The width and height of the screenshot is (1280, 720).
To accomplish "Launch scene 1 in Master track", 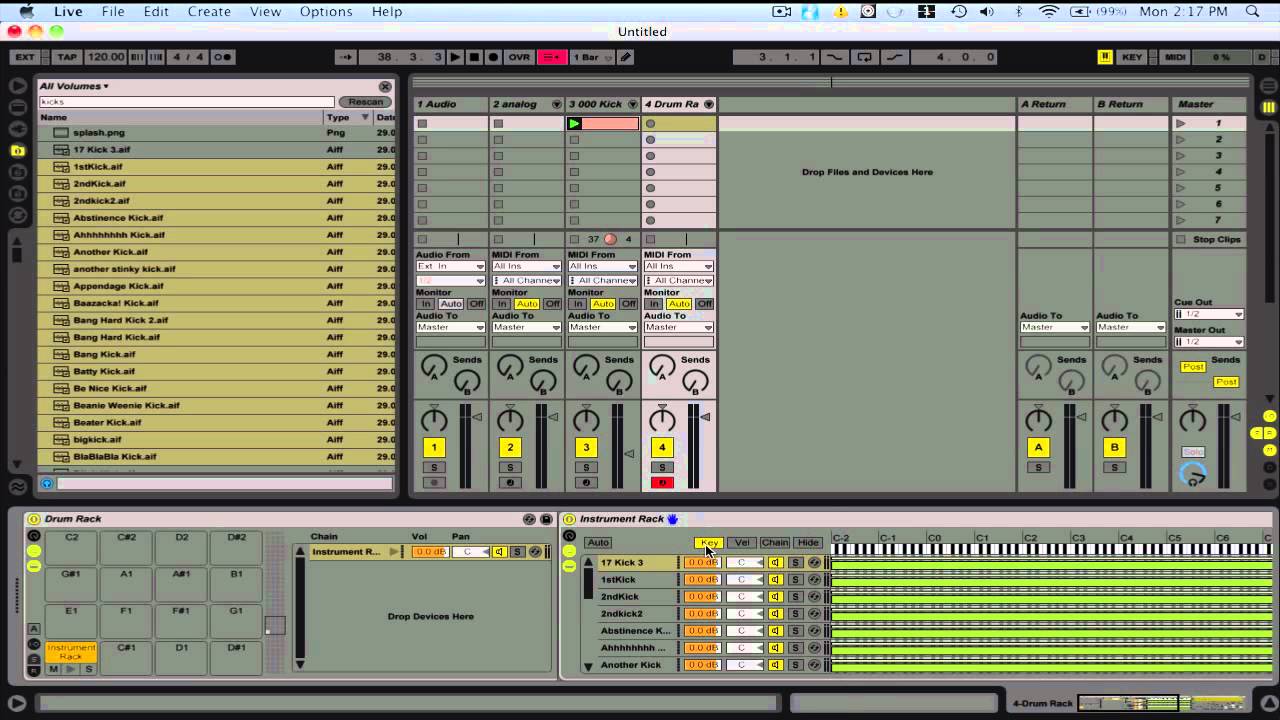I will pyautogui.click(x=1181, y=124).
